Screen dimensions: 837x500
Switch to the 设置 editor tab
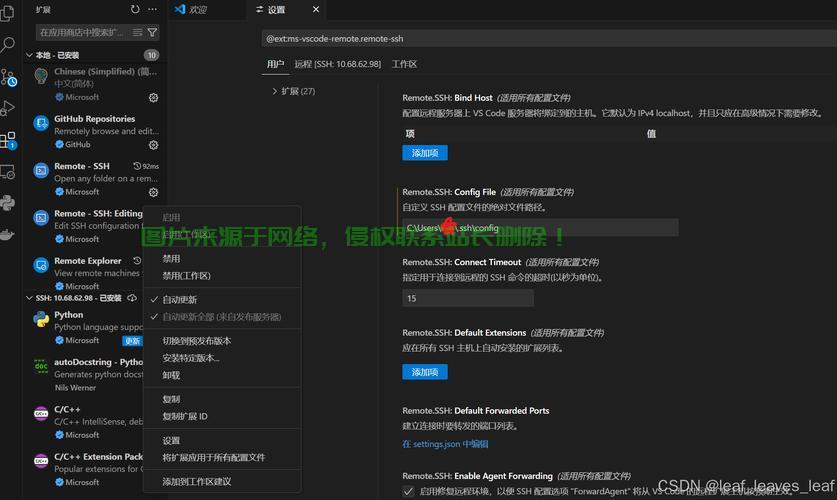pyautogui.click(x=276, y=10)
